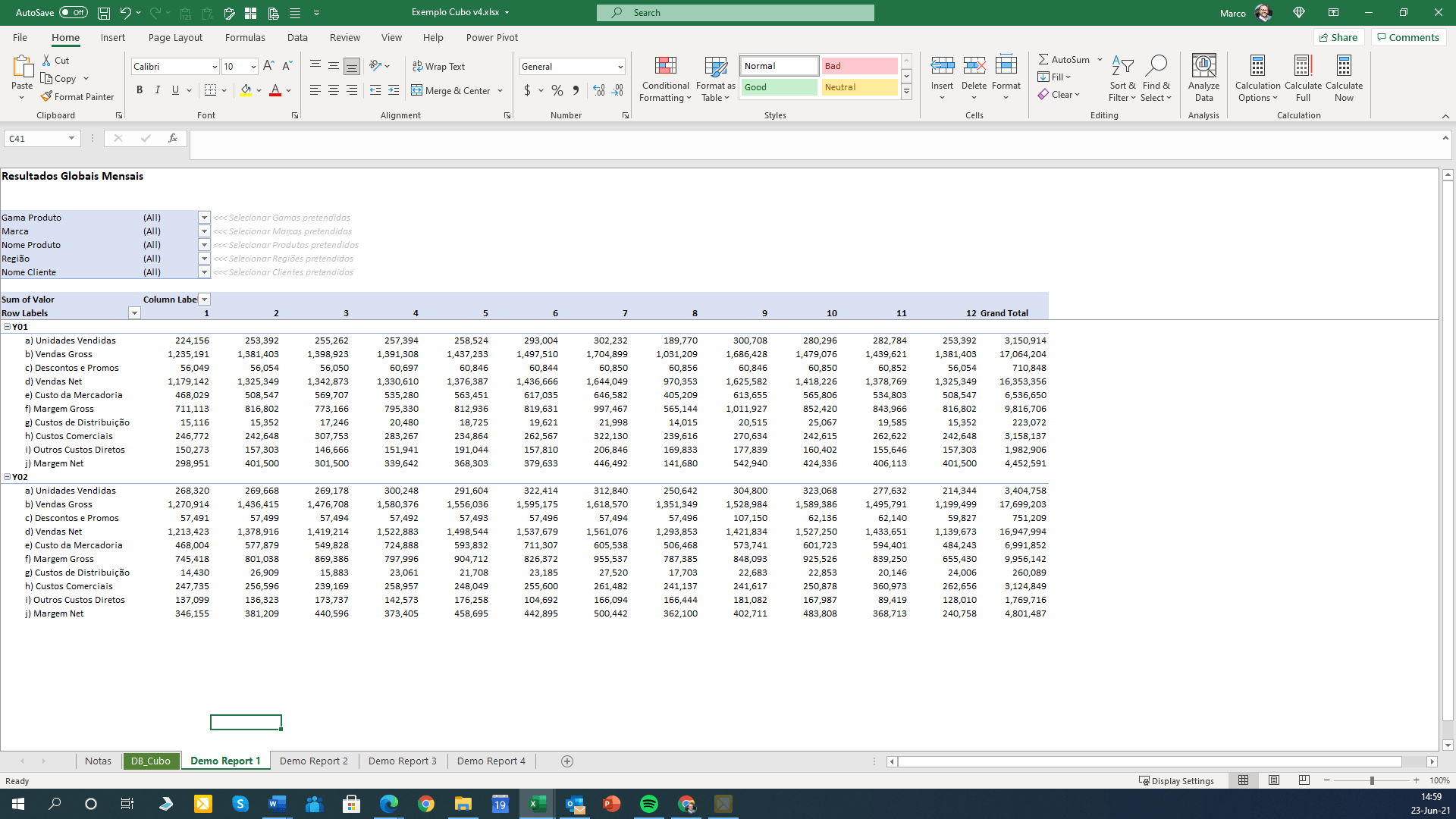Viewport: 1456px width, 819px height.
Task: Open the Row Labels filter dropdown
Action: click(x=134, y=313)
